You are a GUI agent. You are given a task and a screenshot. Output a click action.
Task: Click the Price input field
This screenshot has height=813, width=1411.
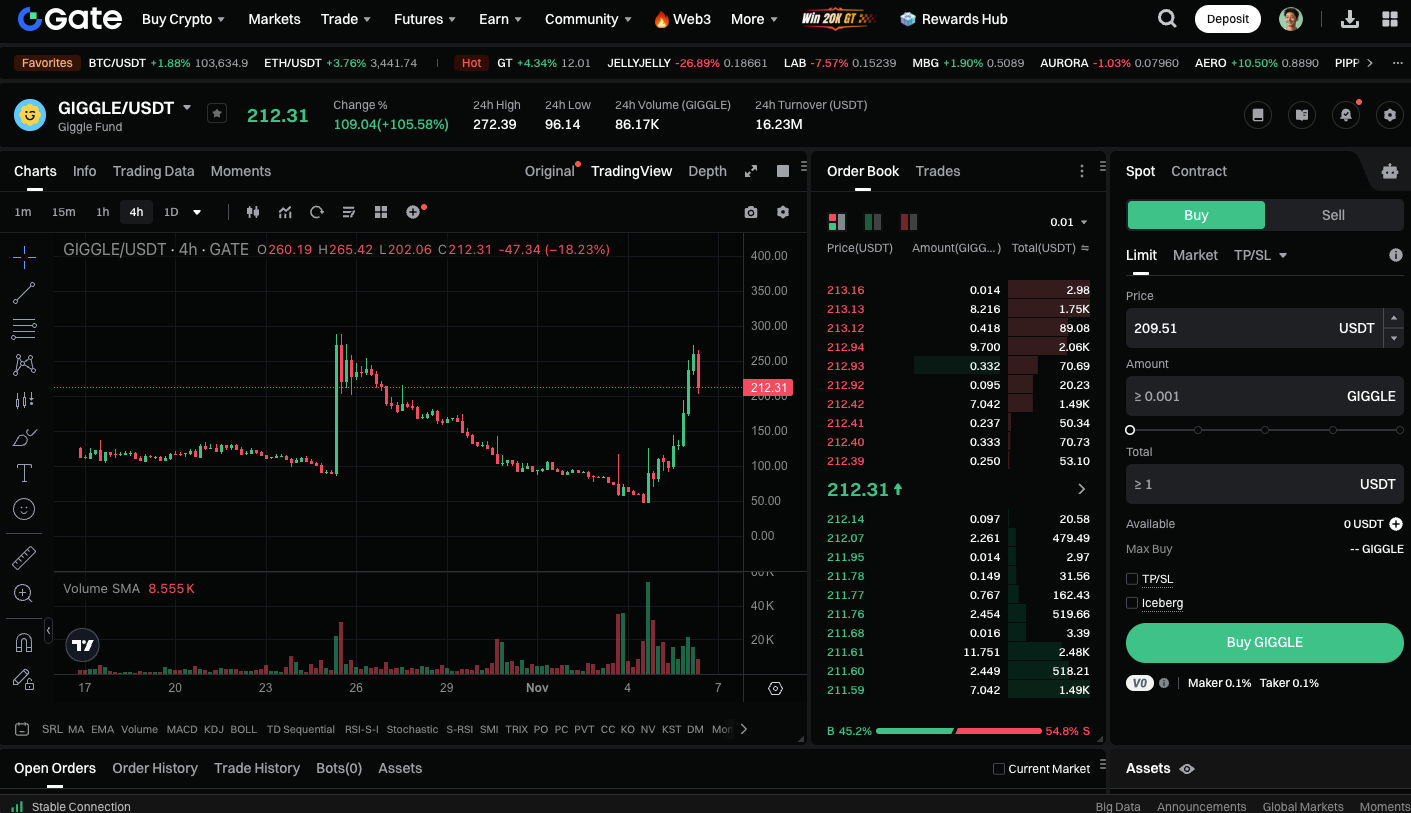(x=1254, y=328)
